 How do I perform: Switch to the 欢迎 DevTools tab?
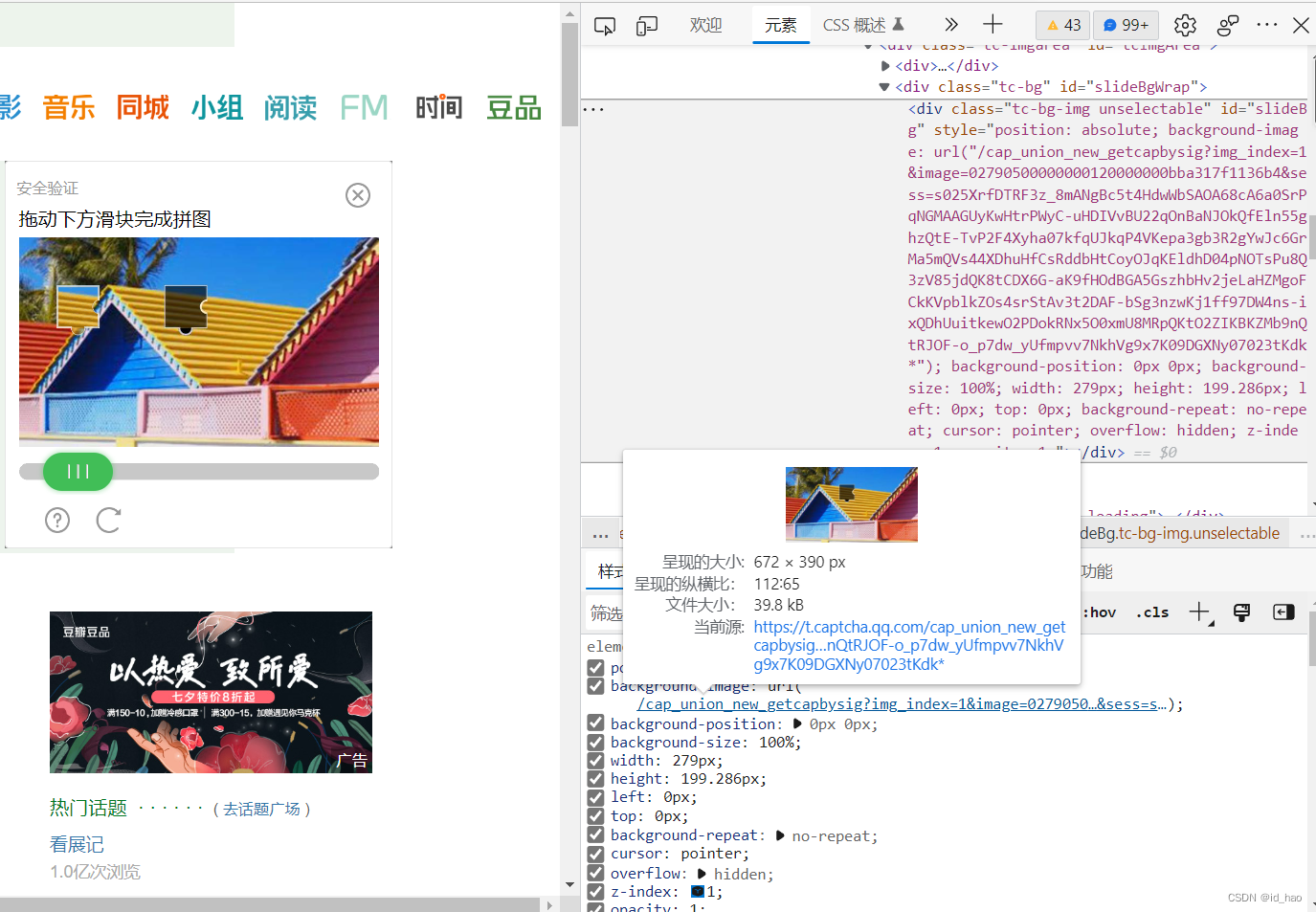(x=706, y=26)
